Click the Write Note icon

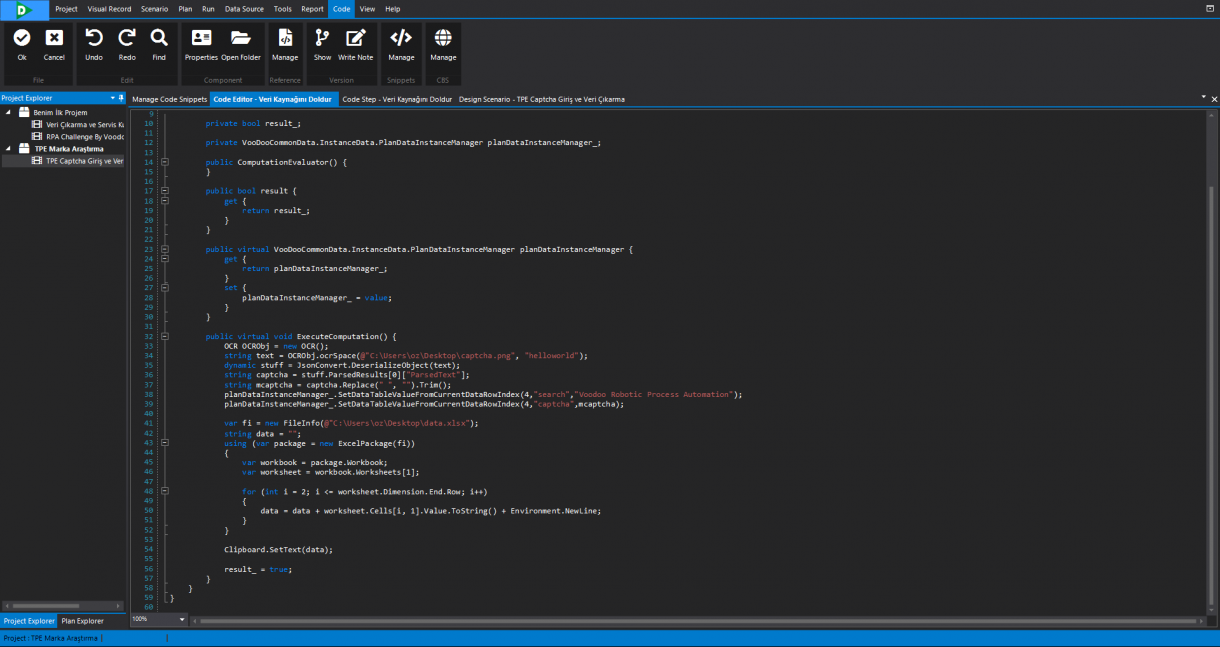(355, 39)
